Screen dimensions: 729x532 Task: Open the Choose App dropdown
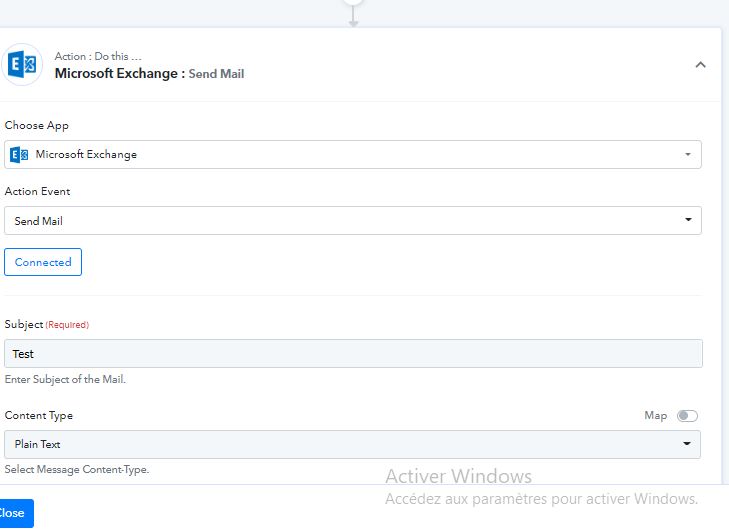pos(352,154)
